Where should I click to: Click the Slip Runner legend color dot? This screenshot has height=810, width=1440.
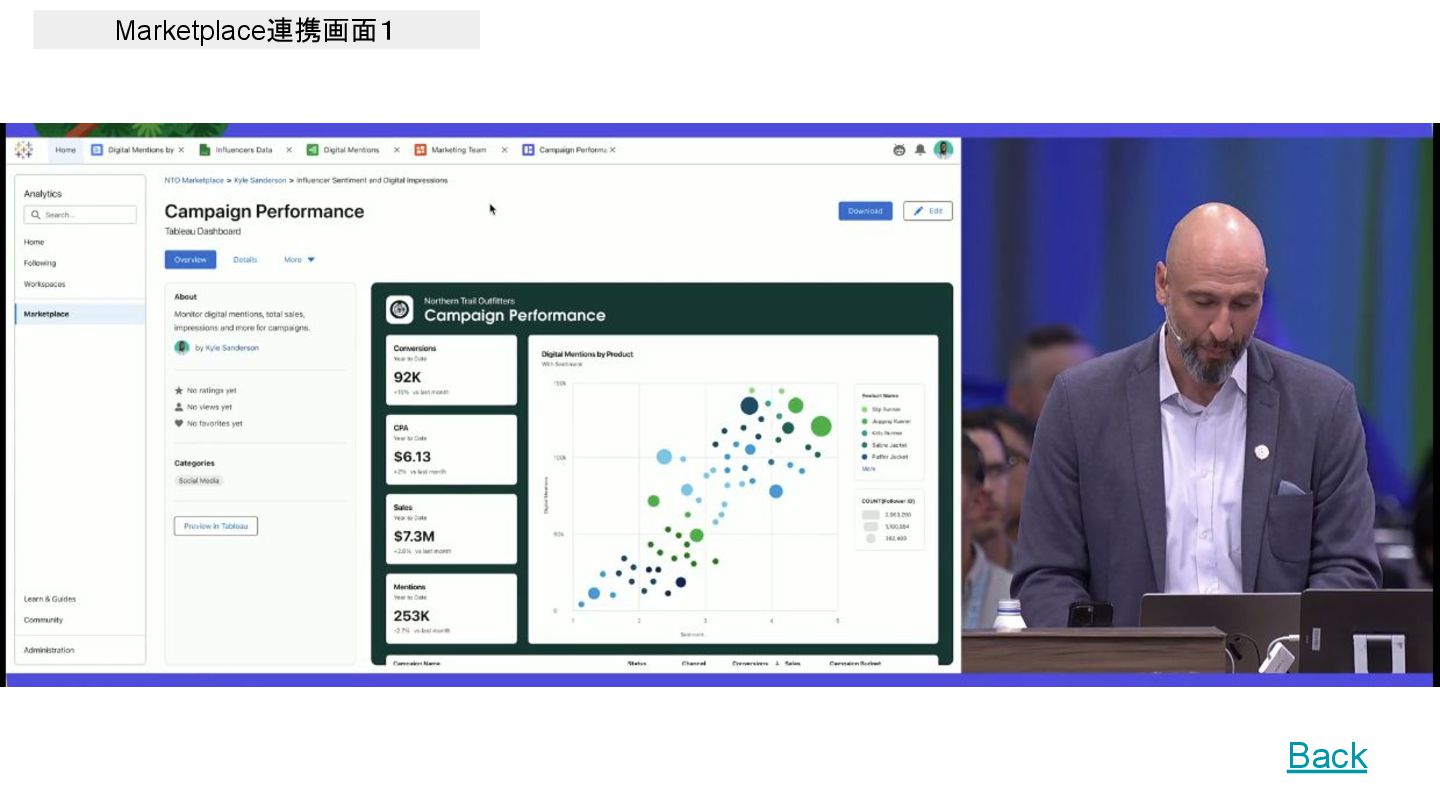[x=864, y=409]
